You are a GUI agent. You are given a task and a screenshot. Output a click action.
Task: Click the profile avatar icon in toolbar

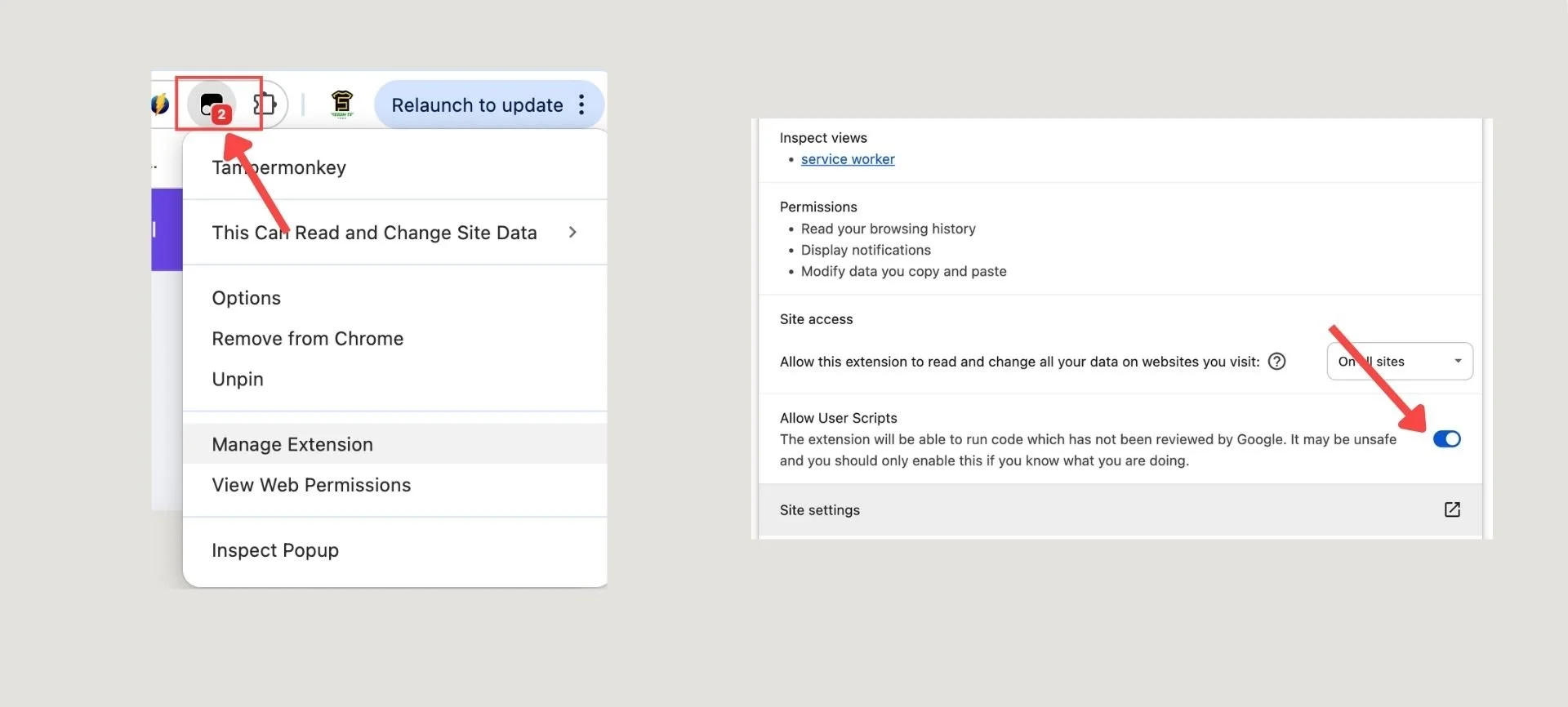point(341,104)
